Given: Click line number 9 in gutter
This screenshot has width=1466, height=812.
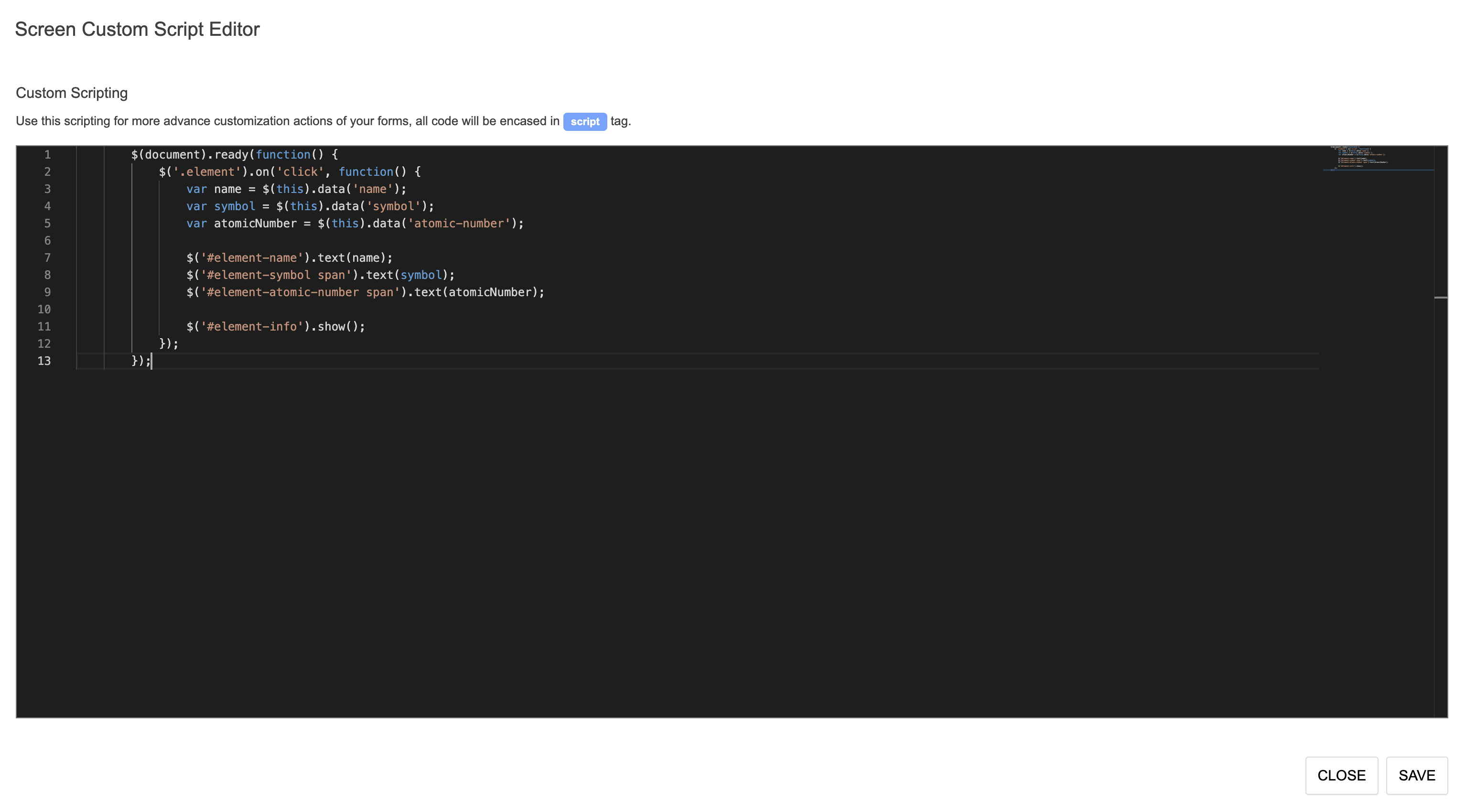Looking at the screenshot, I should click(x=47, y=292).
